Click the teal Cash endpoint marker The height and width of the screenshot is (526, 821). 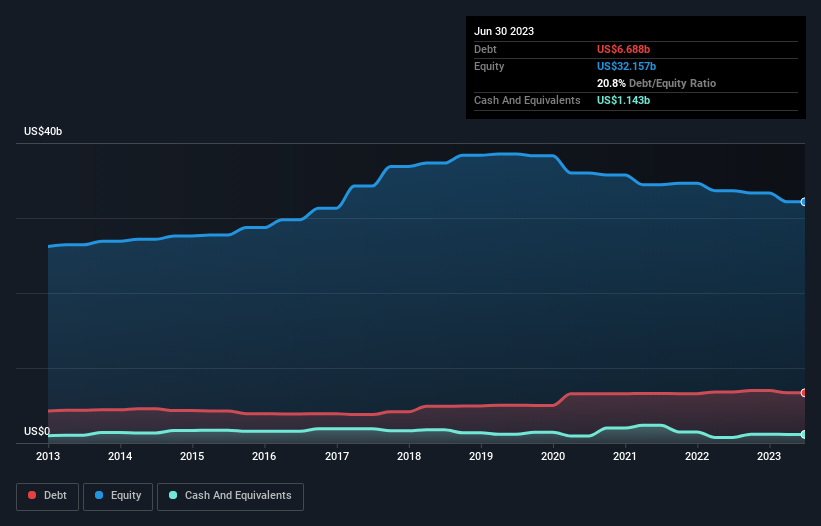coord(804,434)
